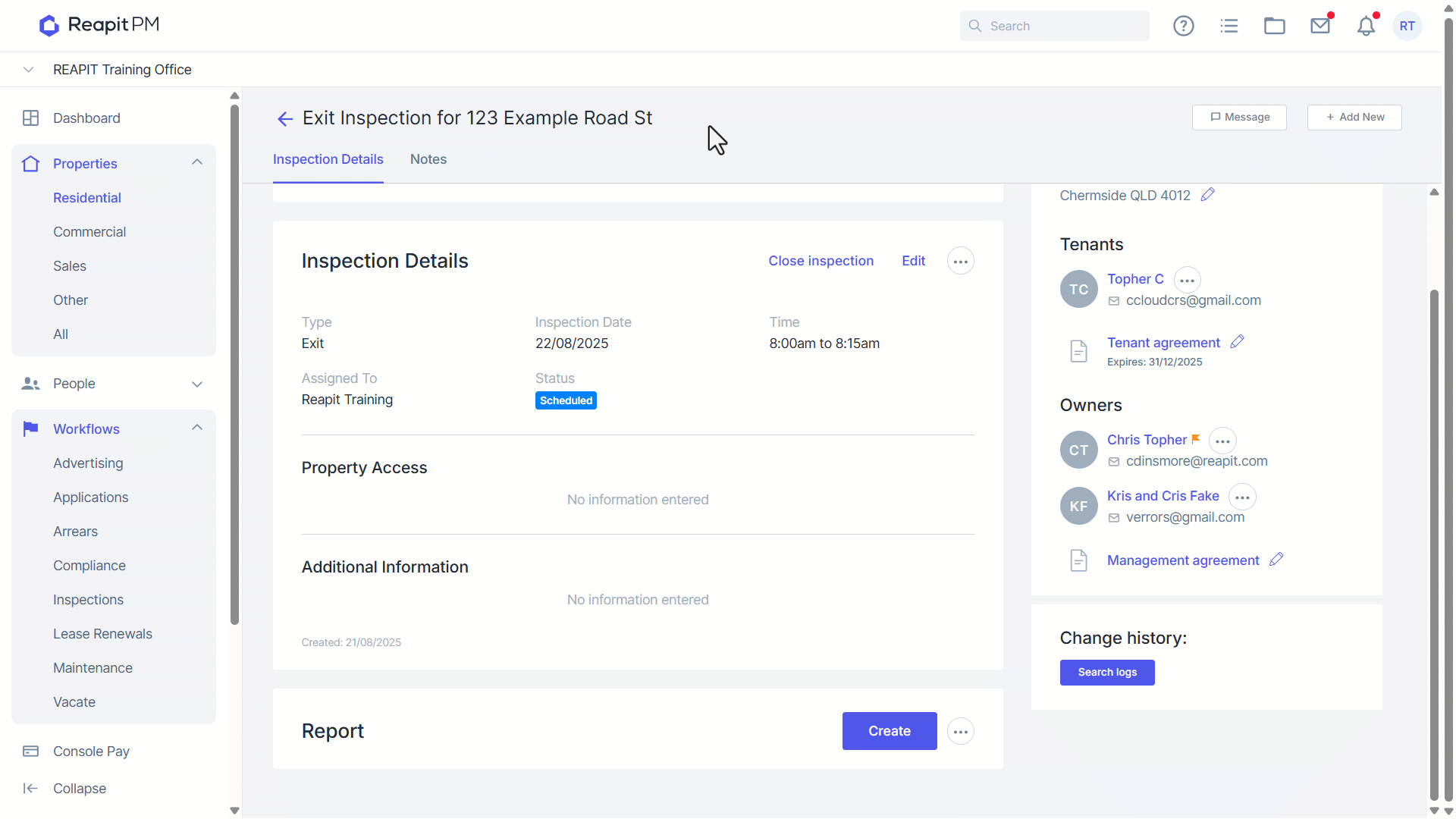Open the RT user avatar menu
Viewport: 1456px width, 819px height.
1407,26
